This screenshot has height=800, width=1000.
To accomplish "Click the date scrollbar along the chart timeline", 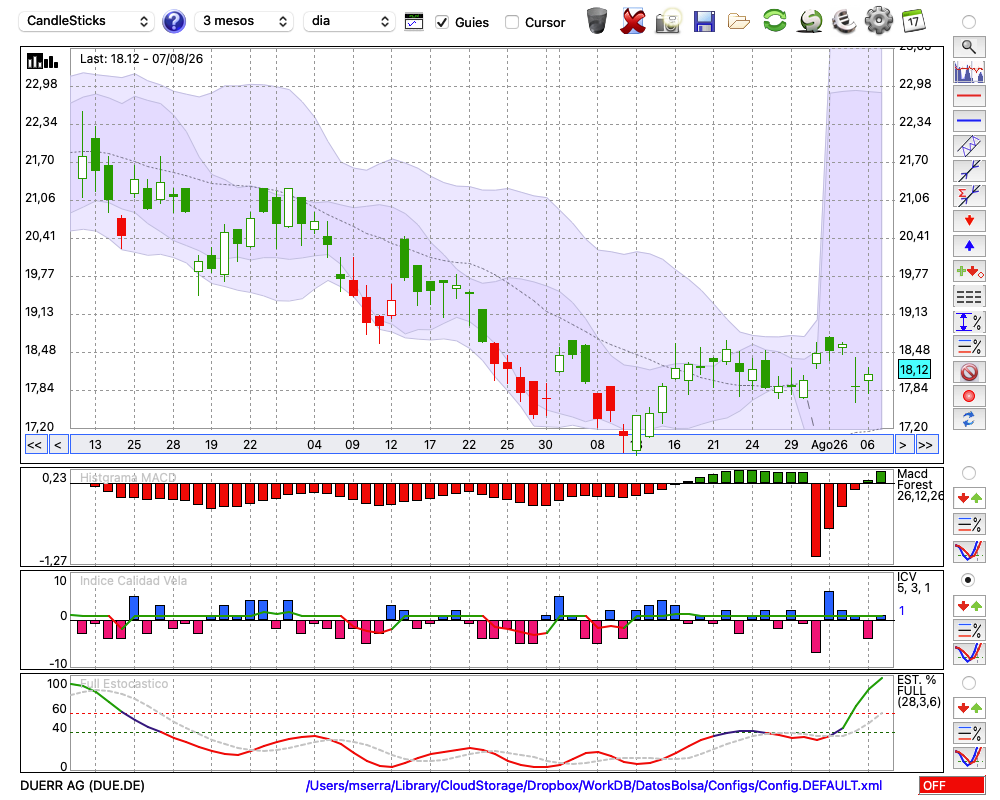I will [x=481, y=445].
